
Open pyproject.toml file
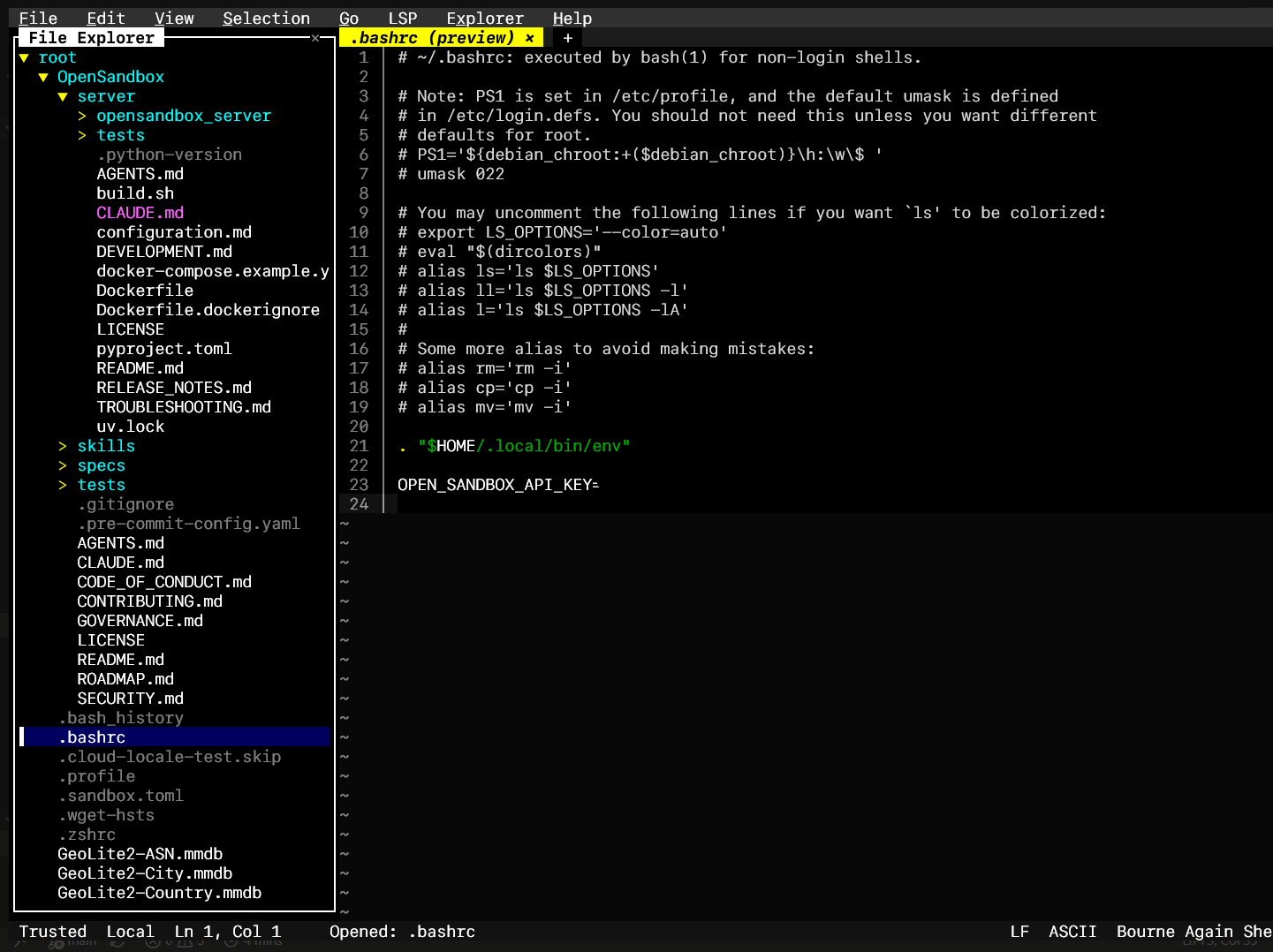(x=164, y=349)
